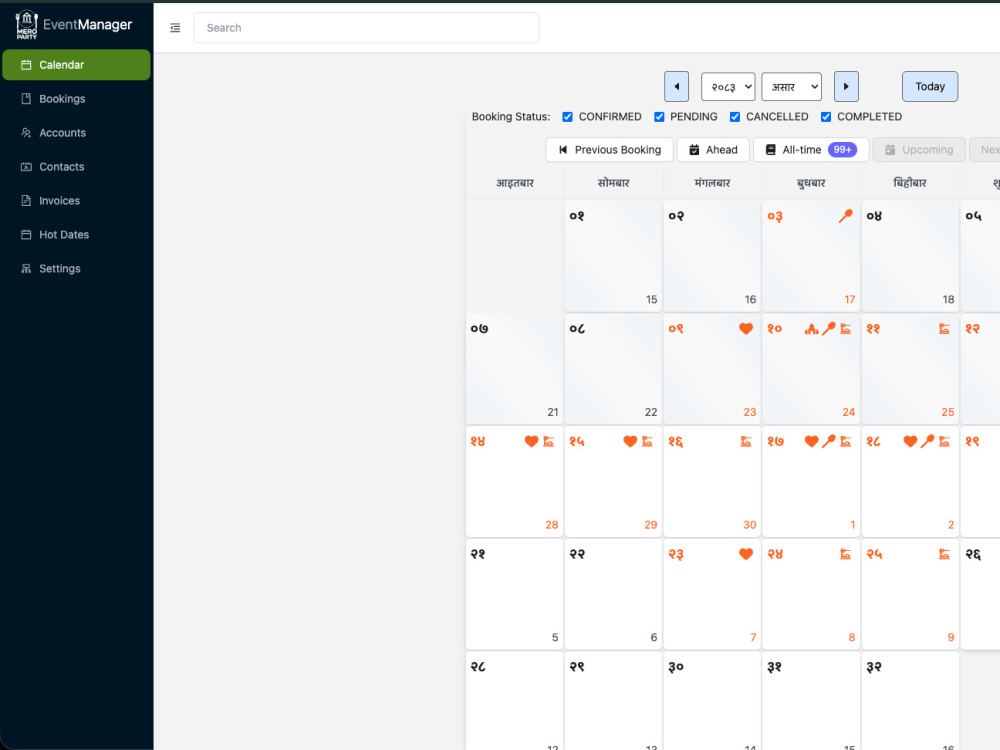Open Contacts in the sidebar
The width and height of the screenshot is (1000, 750).
point(77,166)
